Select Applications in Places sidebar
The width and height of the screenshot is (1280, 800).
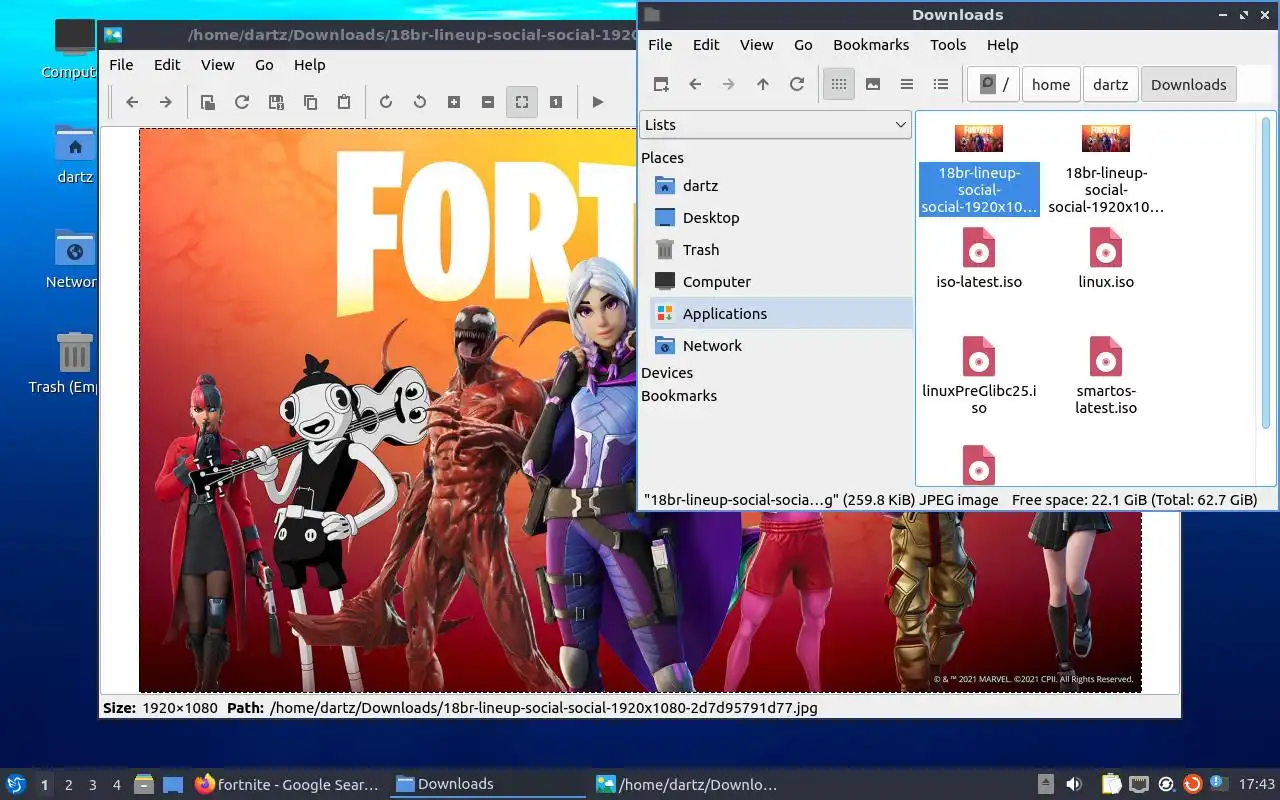(x=780, y=314)
